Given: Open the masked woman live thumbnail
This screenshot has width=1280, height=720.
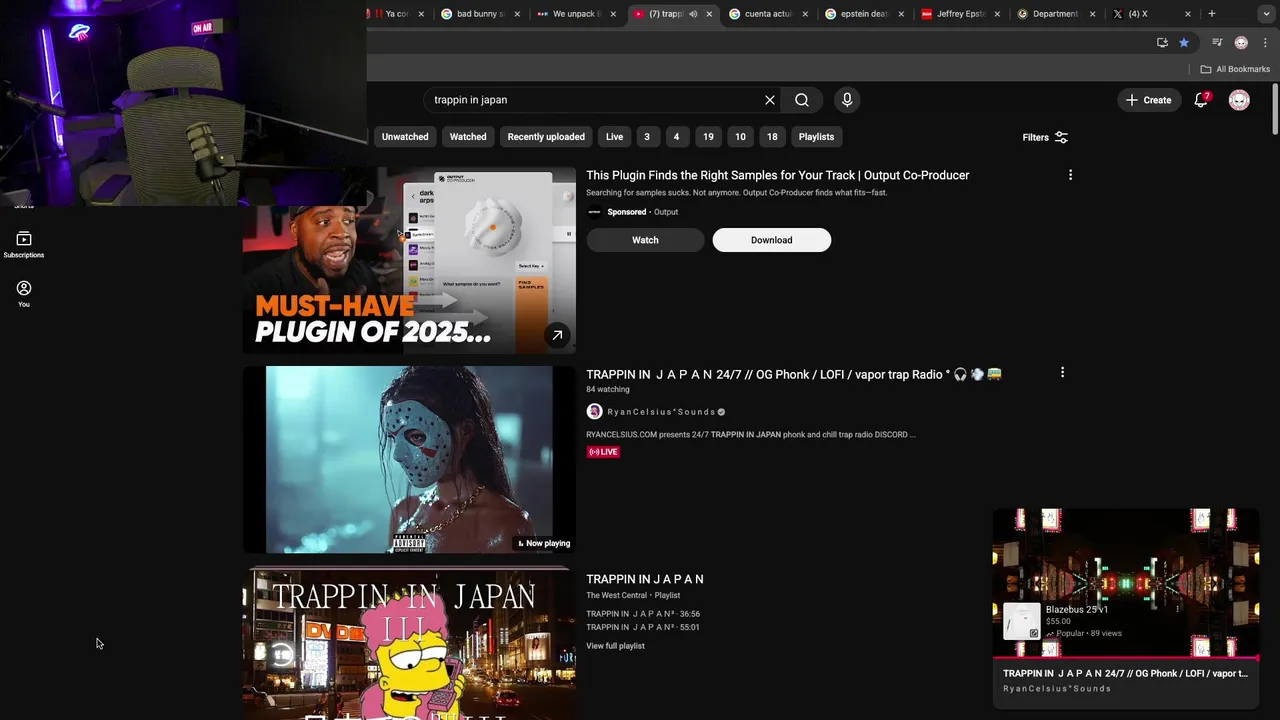Looking at the screenshot, I should point(409,459).
